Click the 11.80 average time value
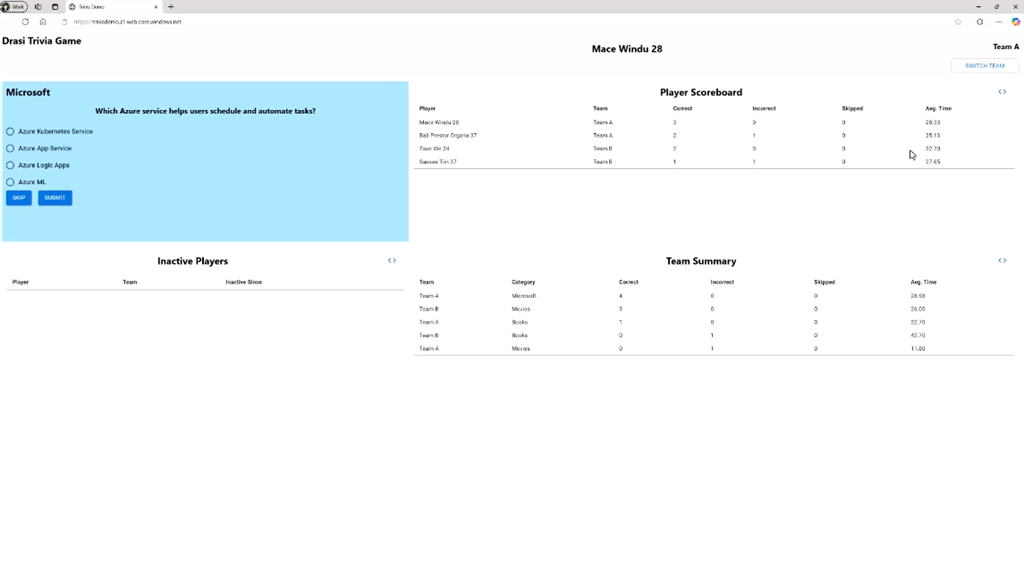This screenshot has height=575, width=1024. [918, 348]
